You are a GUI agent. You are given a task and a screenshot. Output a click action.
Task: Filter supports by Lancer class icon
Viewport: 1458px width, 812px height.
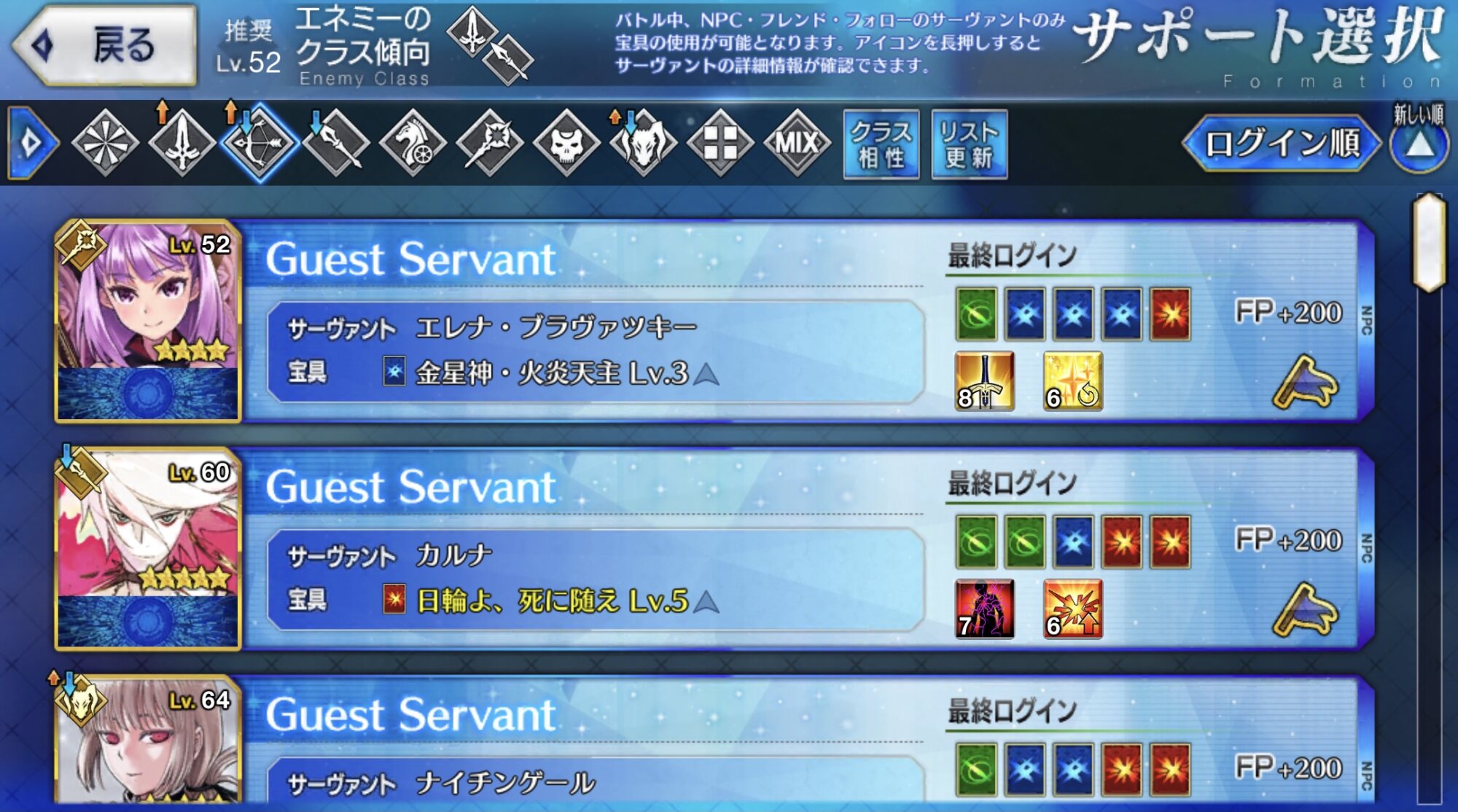click(336, 143)
